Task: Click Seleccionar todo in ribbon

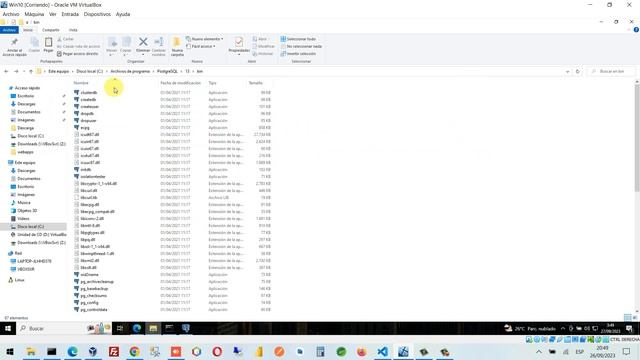Action: tap(298, 39)
